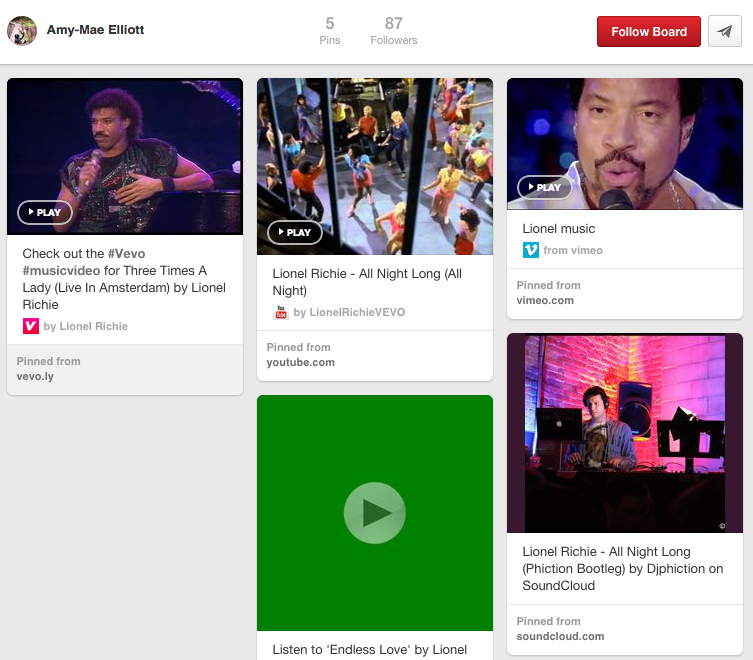This screenshot has width=753, height=660.
Task: Open the vimeo.com pinned-from source
Action: click(545, 300)
